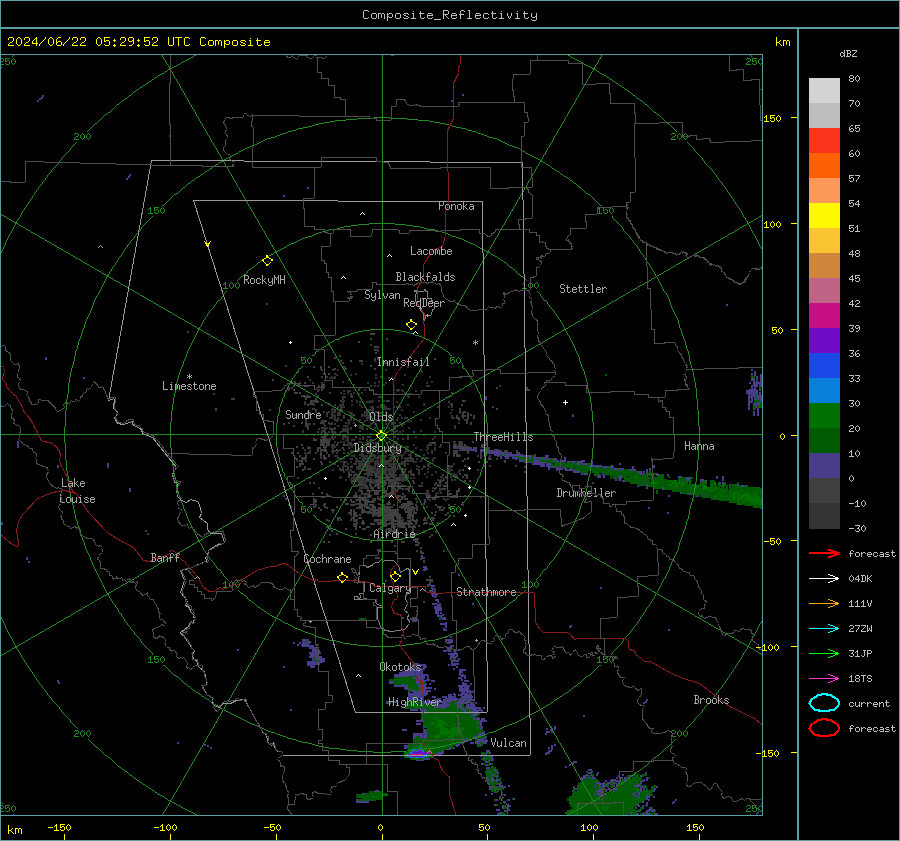The image size is (900, 841).
Task: Click the Cochrane city label
Action: click(327, 559)
